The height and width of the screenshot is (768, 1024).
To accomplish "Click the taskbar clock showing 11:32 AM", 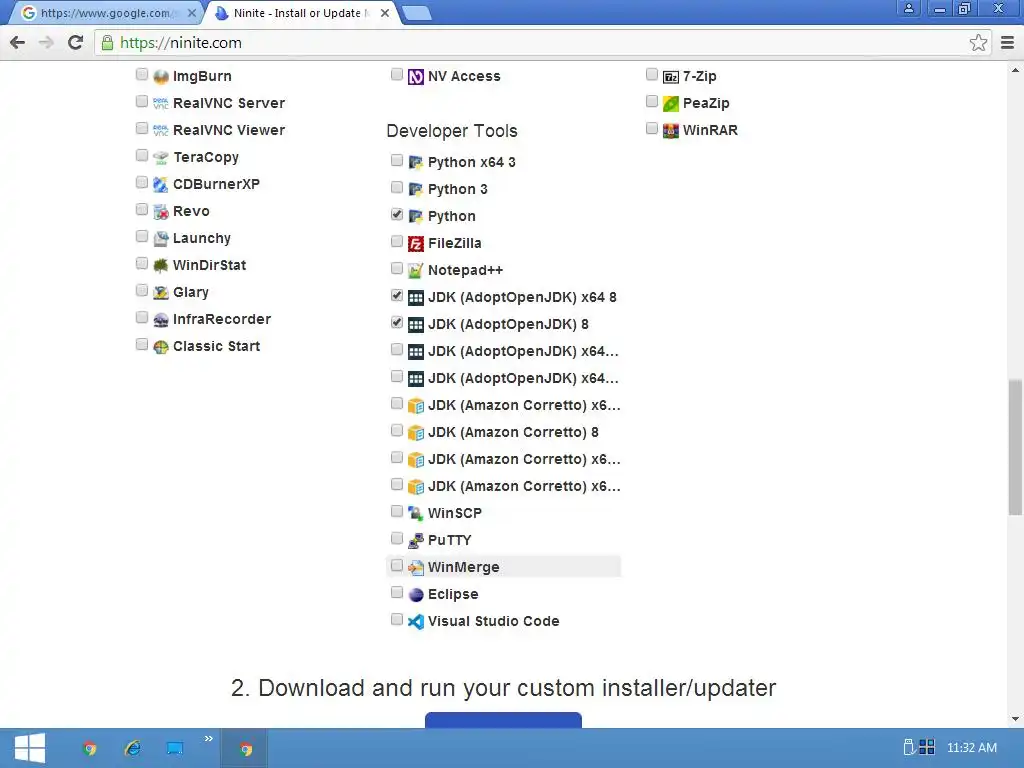I will point(972,748).
